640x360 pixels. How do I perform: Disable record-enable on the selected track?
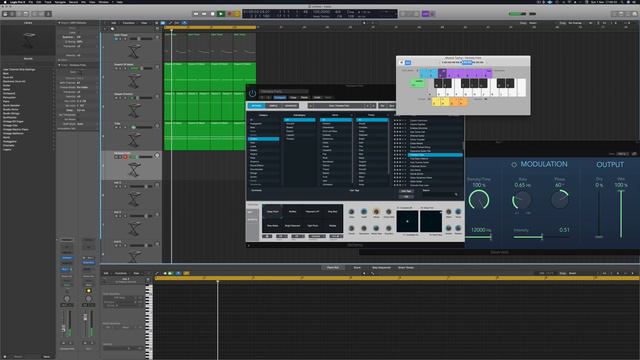(125, 157)
